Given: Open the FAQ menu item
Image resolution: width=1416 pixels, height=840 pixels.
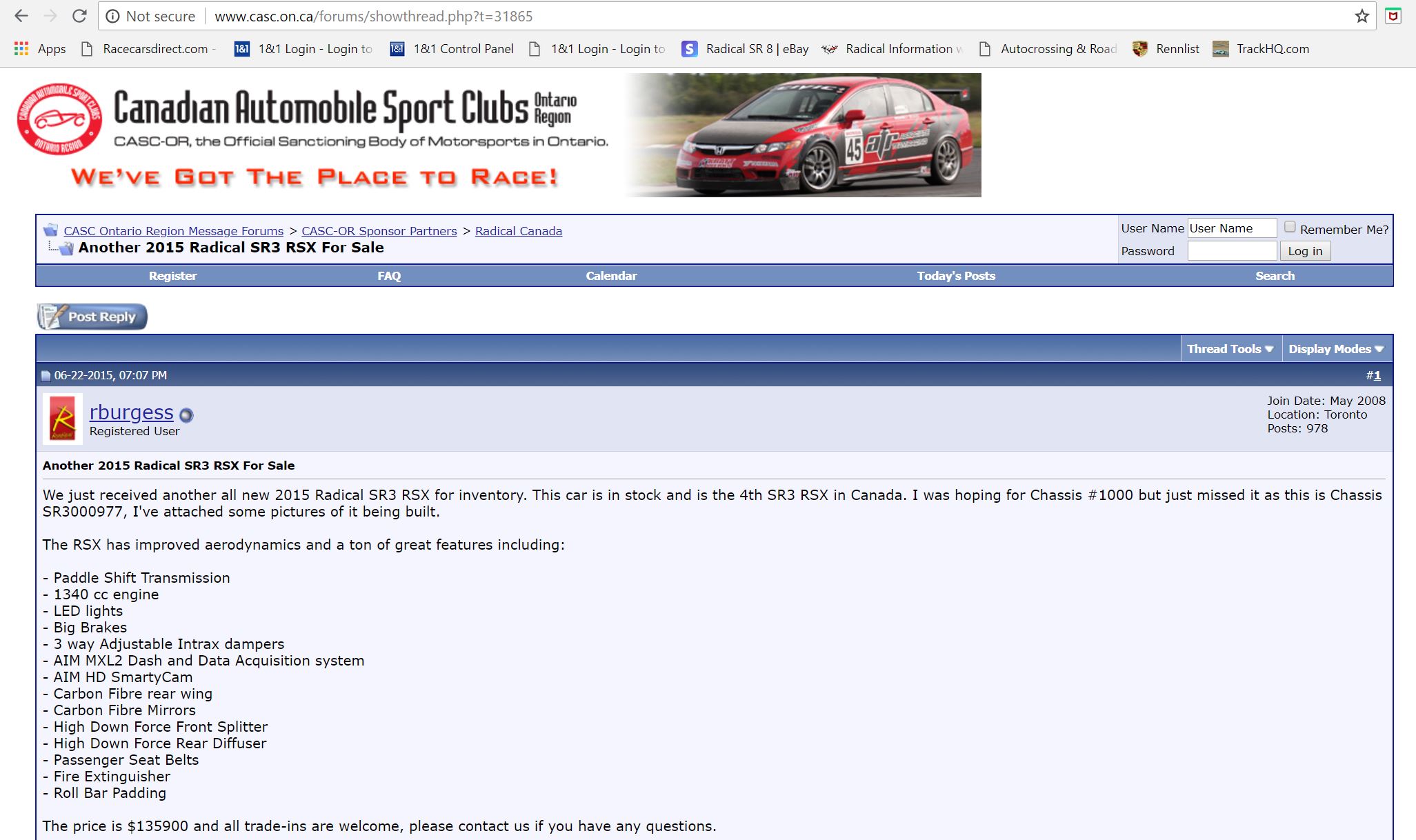Looking at the screenshot, I should (389, 276).
